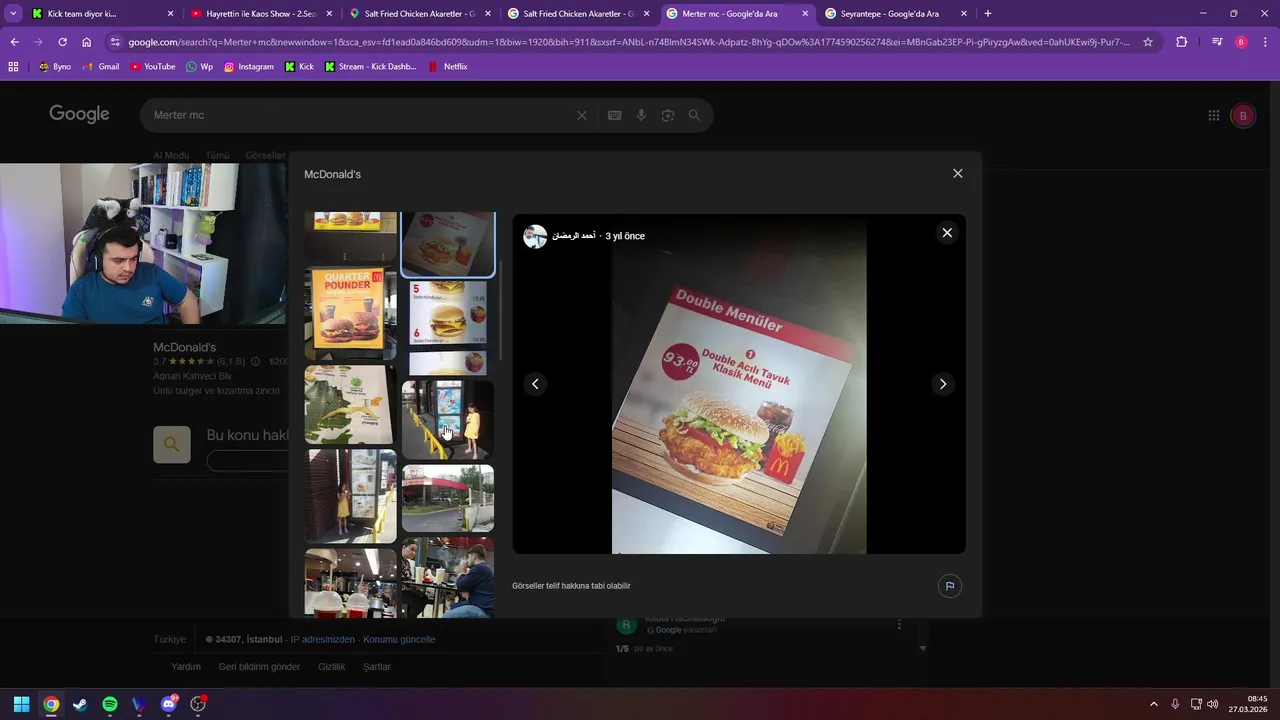Open Discord from the taskbar
The height and width of the screenshot is (720, 1280).
pos(169,704)
